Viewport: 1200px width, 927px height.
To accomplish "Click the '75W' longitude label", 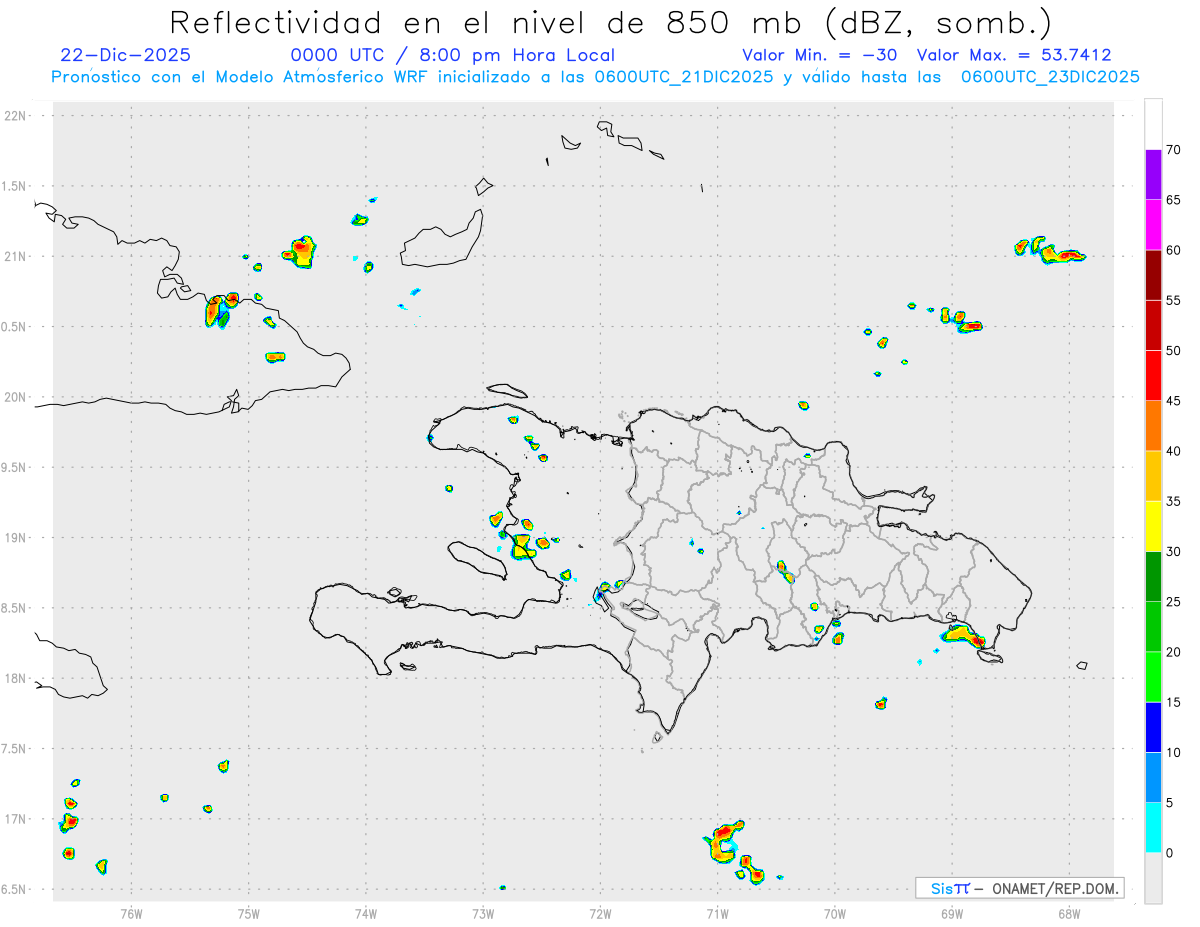I will click(248, 913).
